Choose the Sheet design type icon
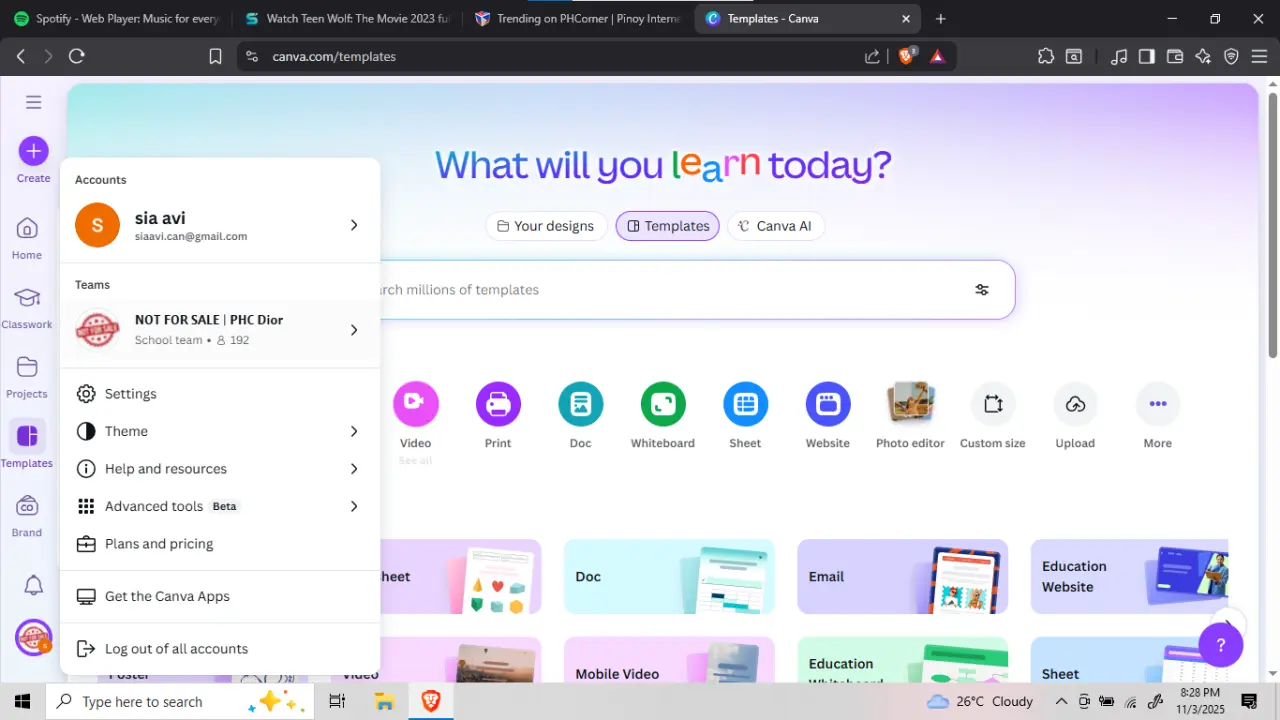This screenshot has width=1280, height=720. coord(745,404)
